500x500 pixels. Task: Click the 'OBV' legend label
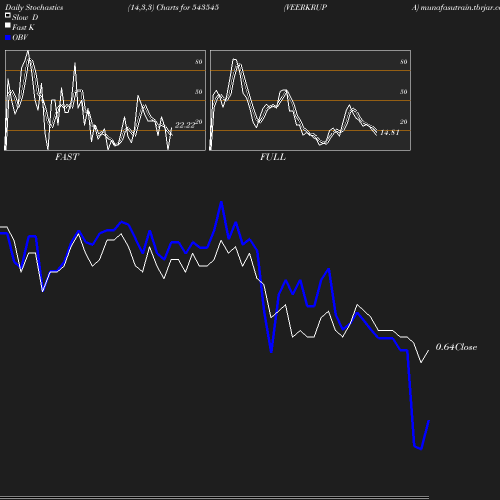pyautogui.click(x=20, y=38)
